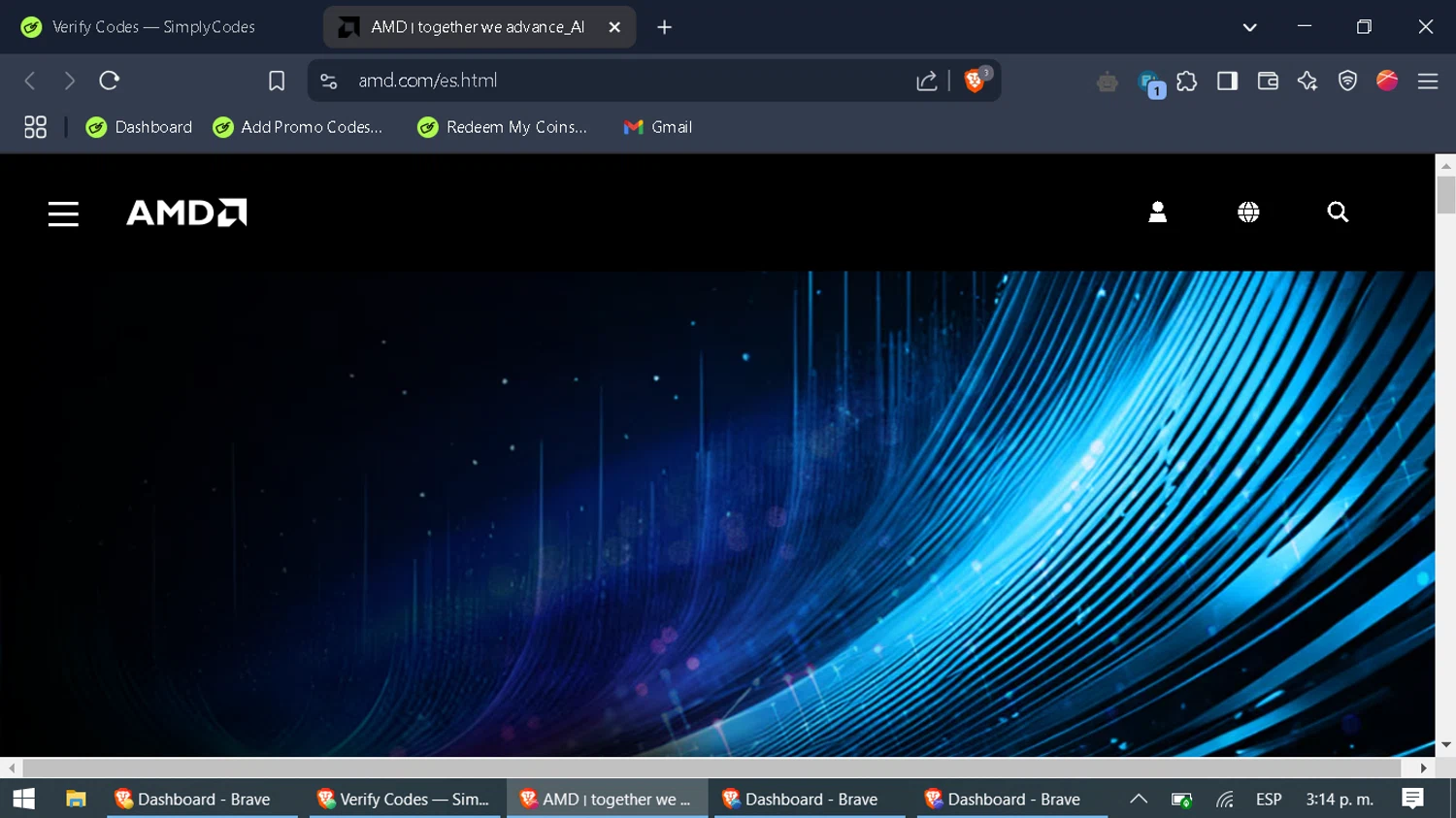Open the AMD globe region selector
This screenshot has width=1456, height=818.
point(1248,212)
